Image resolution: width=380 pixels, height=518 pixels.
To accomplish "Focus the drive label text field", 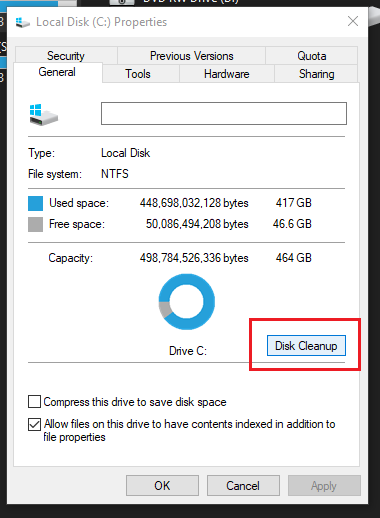I will click(x=224, y=114).
